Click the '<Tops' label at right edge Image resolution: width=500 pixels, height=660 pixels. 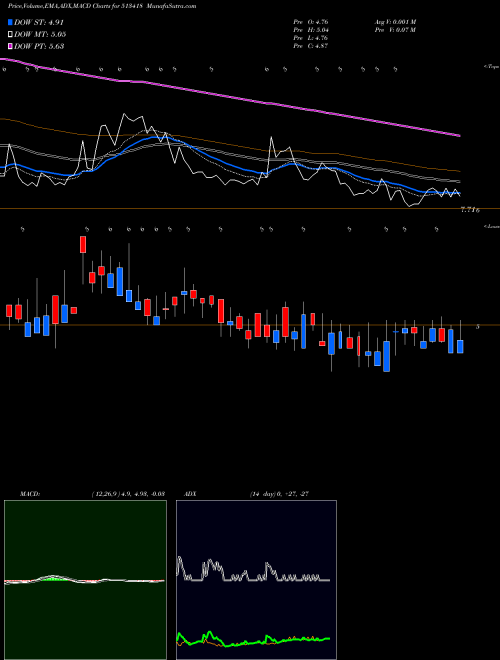pos(491,67)
